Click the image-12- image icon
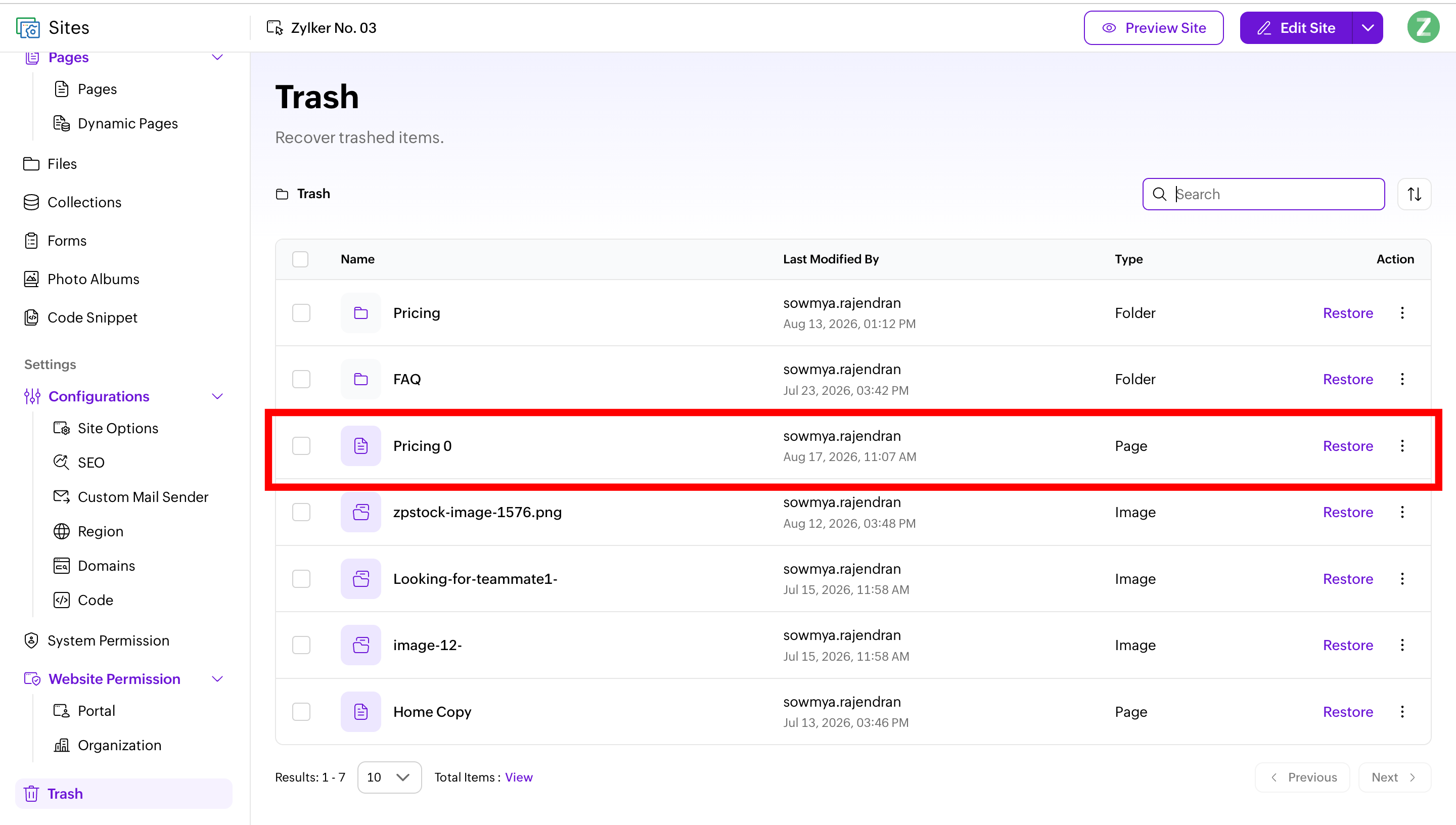This screenshot has height=825, width=1456. coord(361,645)
